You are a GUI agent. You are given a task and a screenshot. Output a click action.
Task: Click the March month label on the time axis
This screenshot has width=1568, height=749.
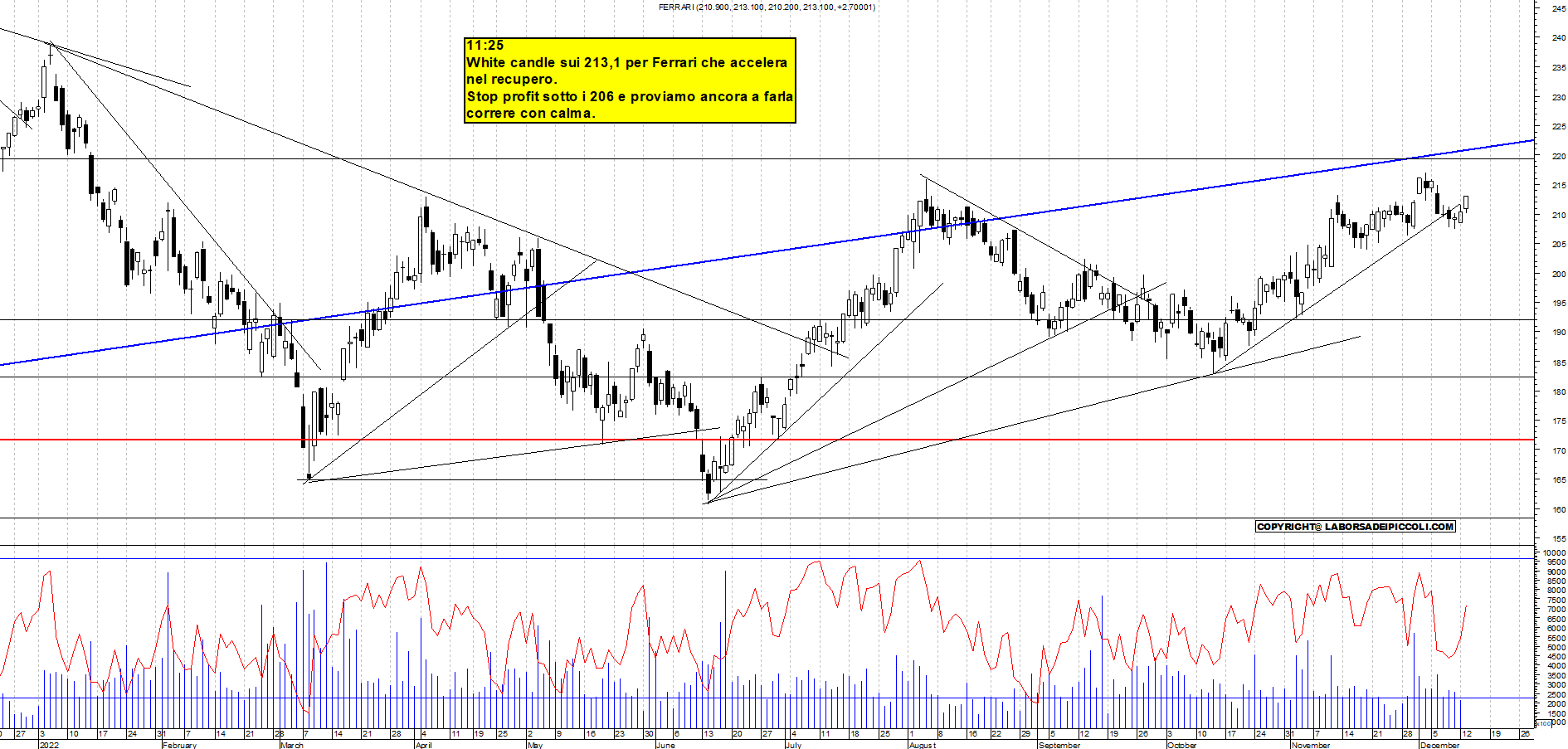292,745
